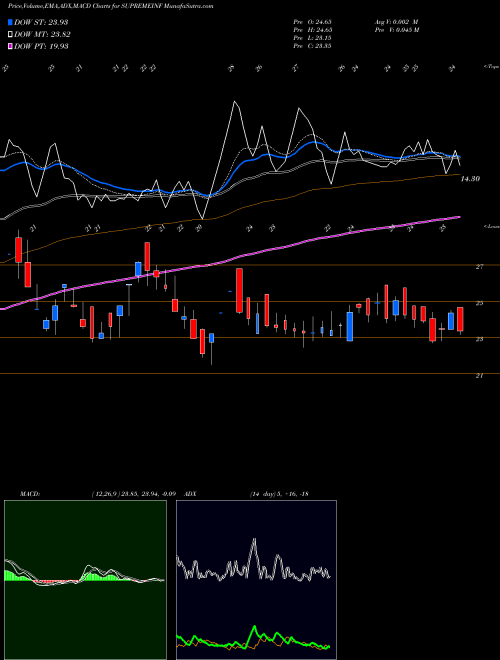Click the '<Tops' label at chart right

coord(491,67)
